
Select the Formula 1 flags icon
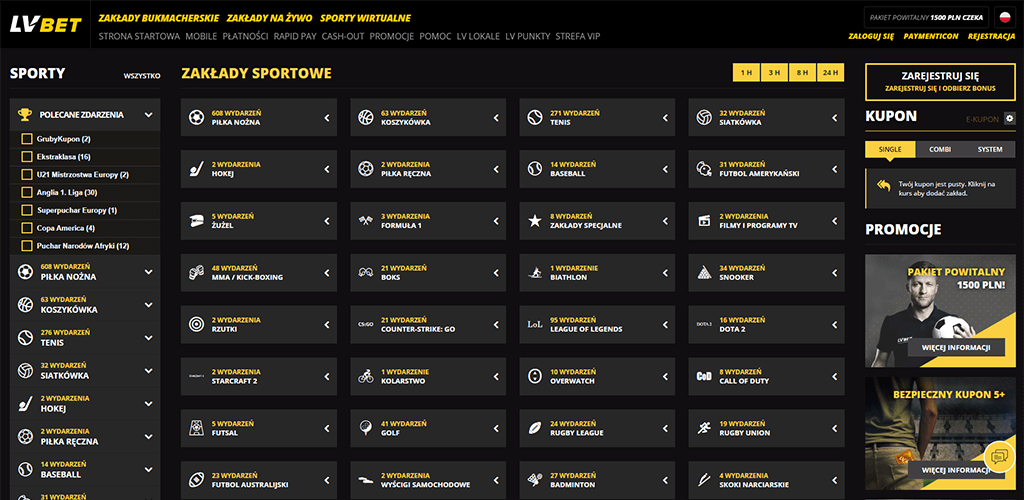pyautogui.click(x=366, y=220)
